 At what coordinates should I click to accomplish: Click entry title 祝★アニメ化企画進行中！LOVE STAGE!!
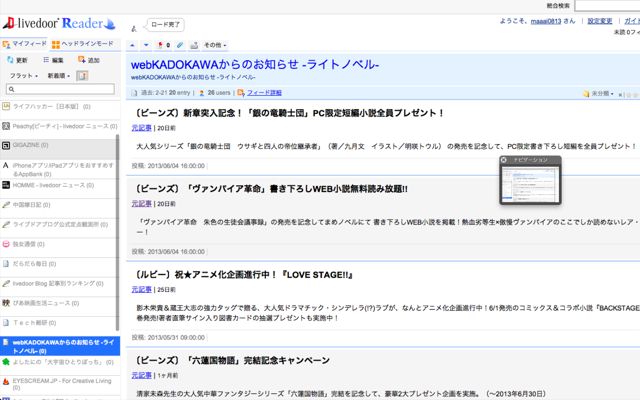(x=244, y=275)
